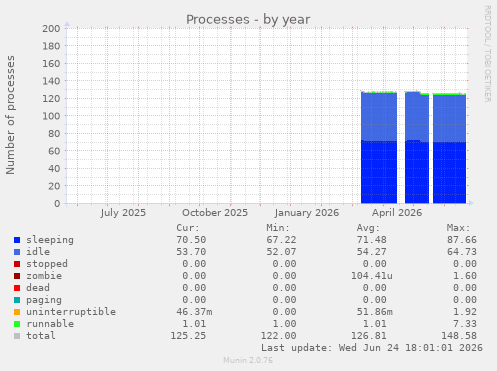Click the 'Munin 2.0.76' version text
Image resolution: width=497 pixels, height=371 pixels.
coord(248,360)
